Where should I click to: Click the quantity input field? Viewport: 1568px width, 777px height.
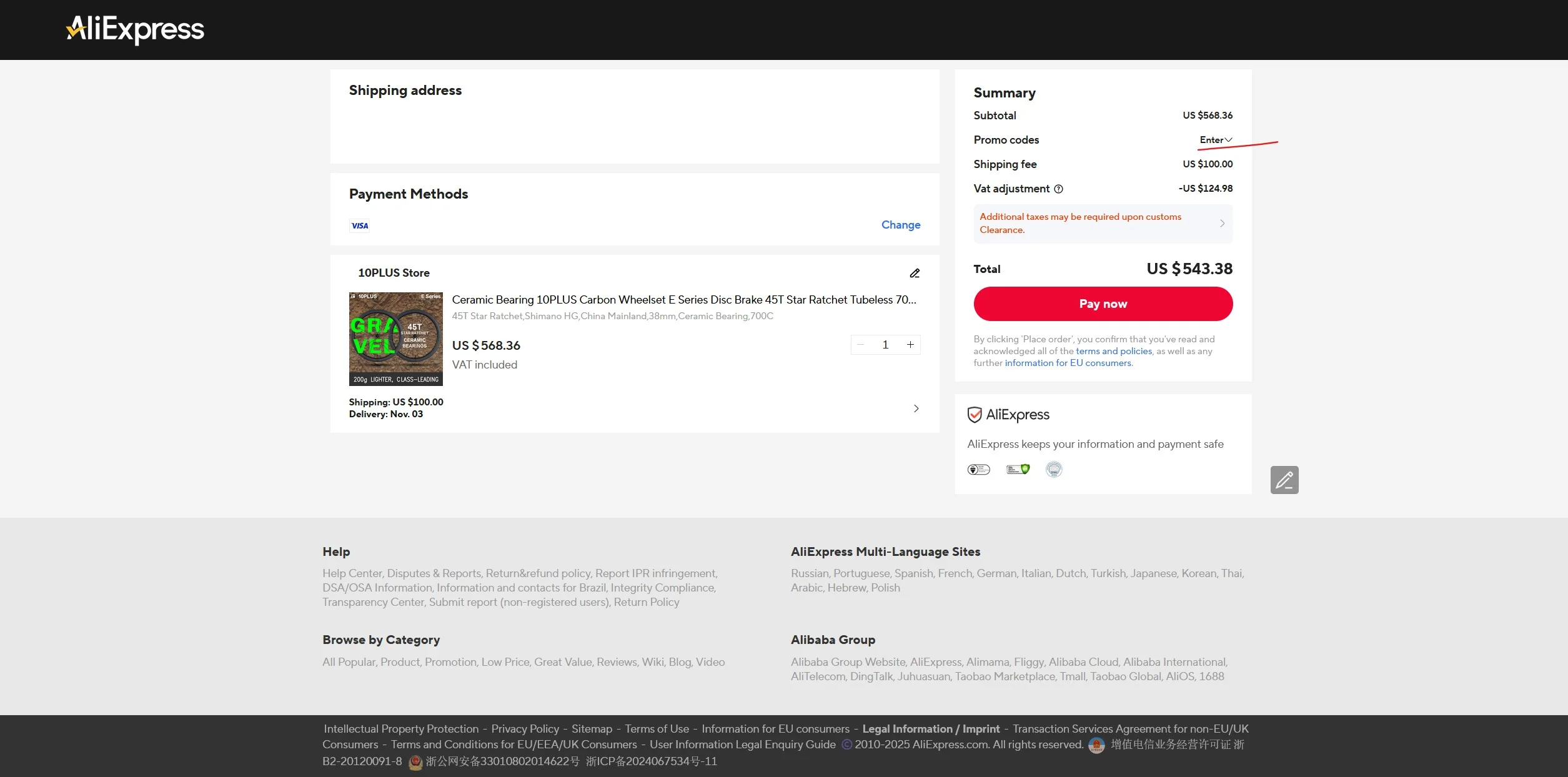[x=885, y=345]
